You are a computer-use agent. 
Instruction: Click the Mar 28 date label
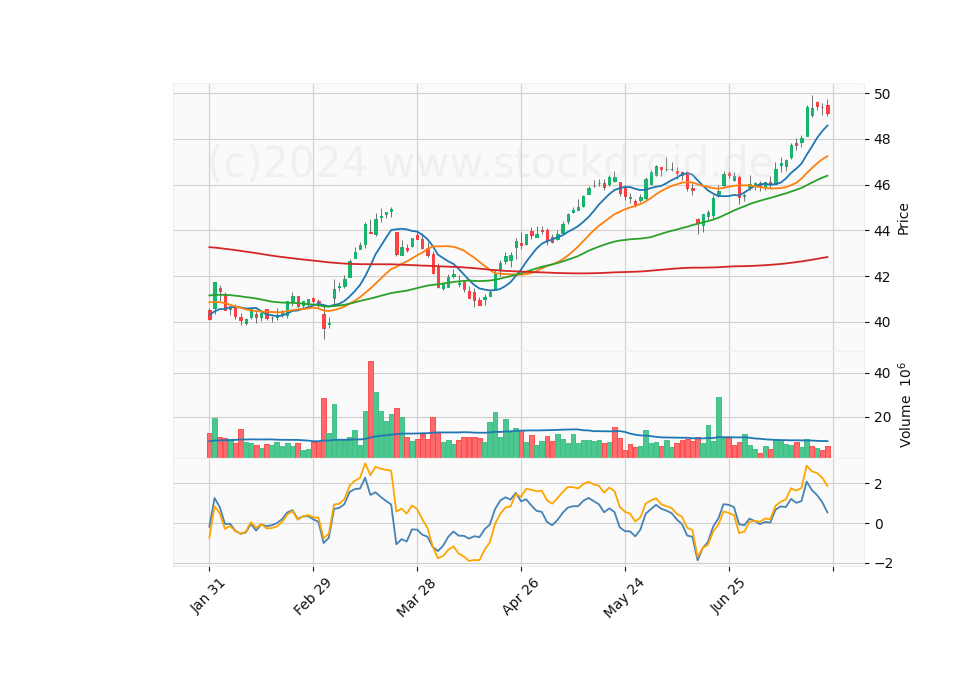416,597
